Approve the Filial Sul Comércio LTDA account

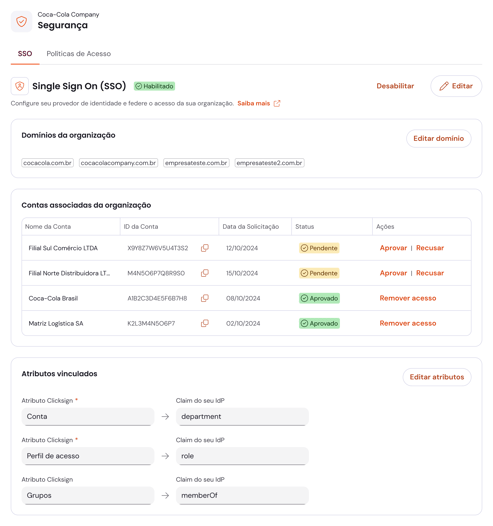coord(393,248)
